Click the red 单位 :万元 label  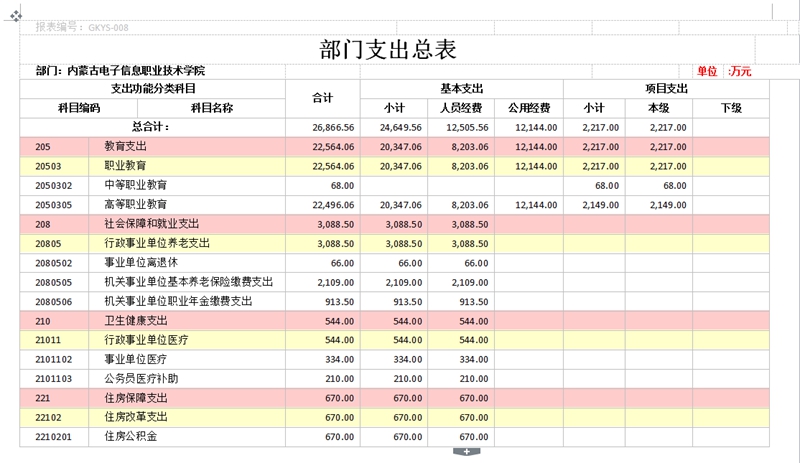pyautogui.click(x=723, y=71)
